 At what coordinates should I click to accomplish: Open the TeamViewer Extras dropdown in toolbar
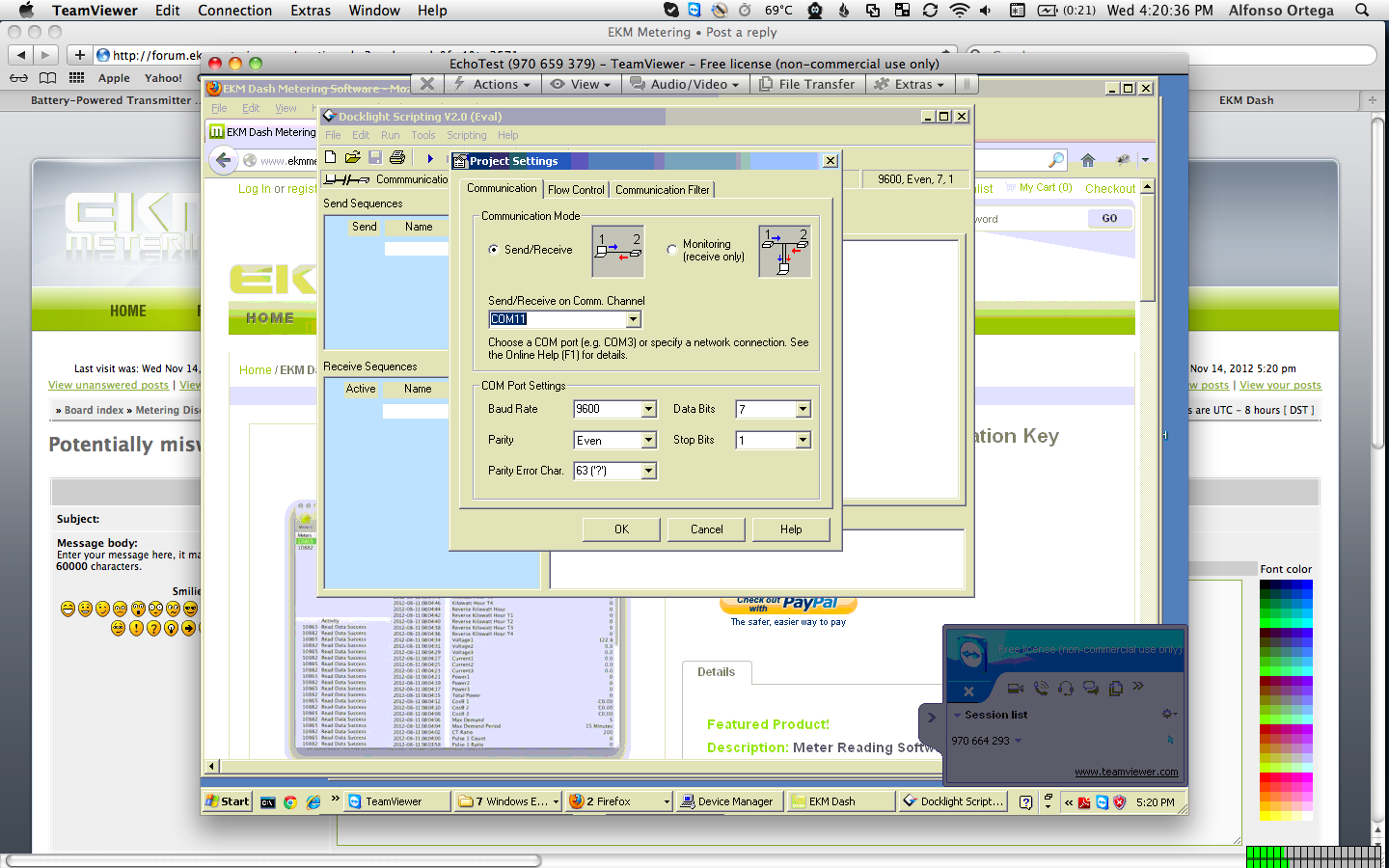[x=909, y=84]
